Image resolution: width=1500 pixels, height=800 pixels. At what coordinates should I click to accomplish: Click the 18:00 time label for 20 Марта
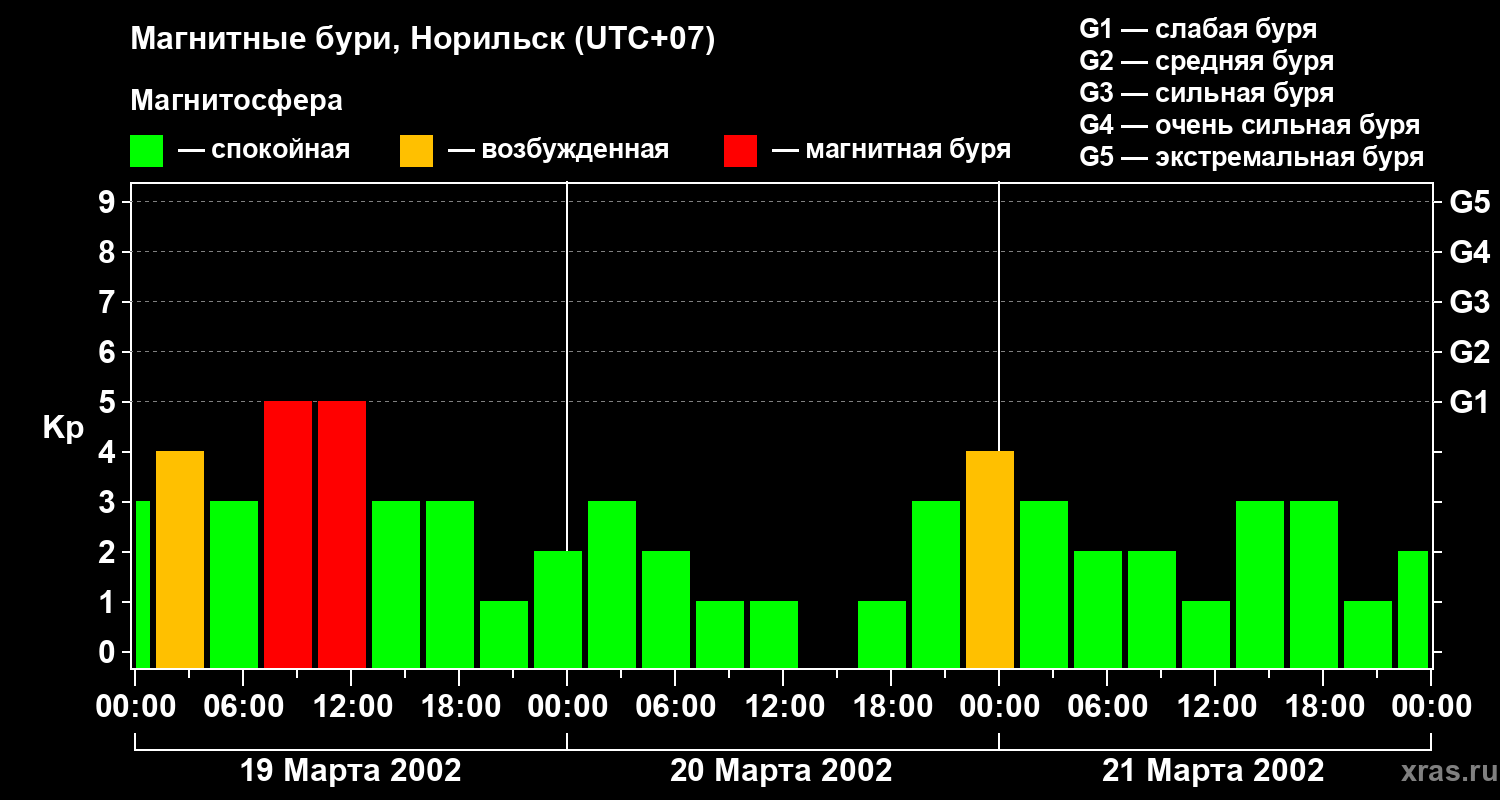[891, 706]
